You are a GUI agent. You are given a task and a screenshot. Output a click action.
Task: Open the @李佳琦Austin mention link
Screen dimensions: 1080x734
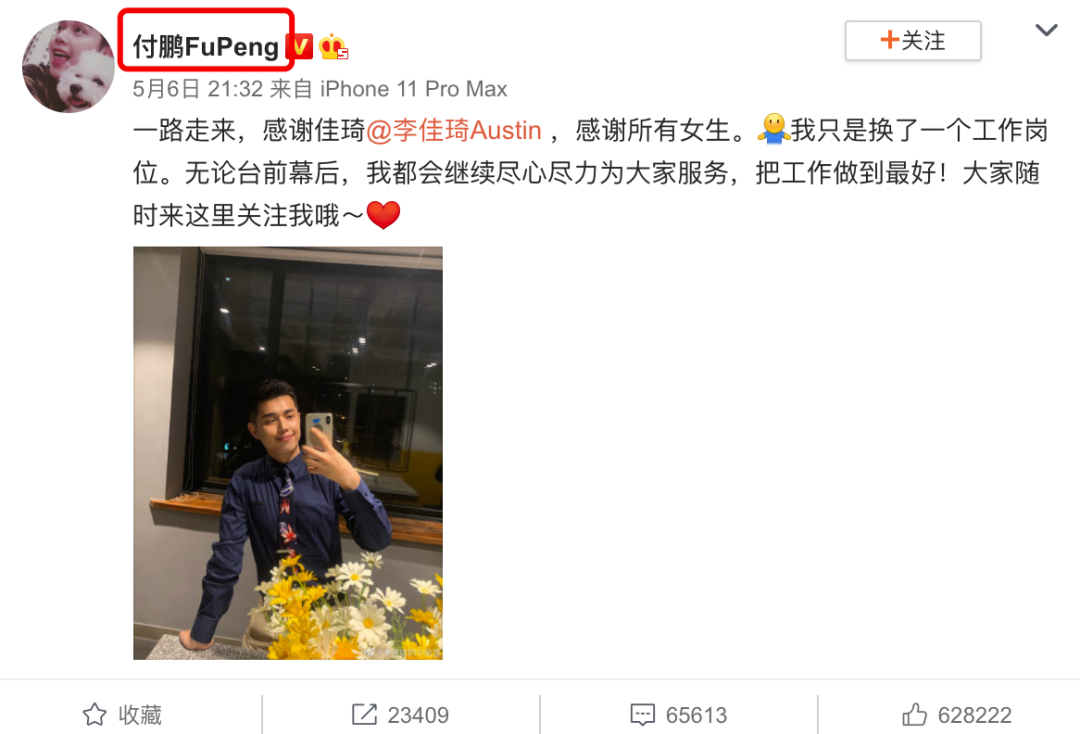pos(454,130)
